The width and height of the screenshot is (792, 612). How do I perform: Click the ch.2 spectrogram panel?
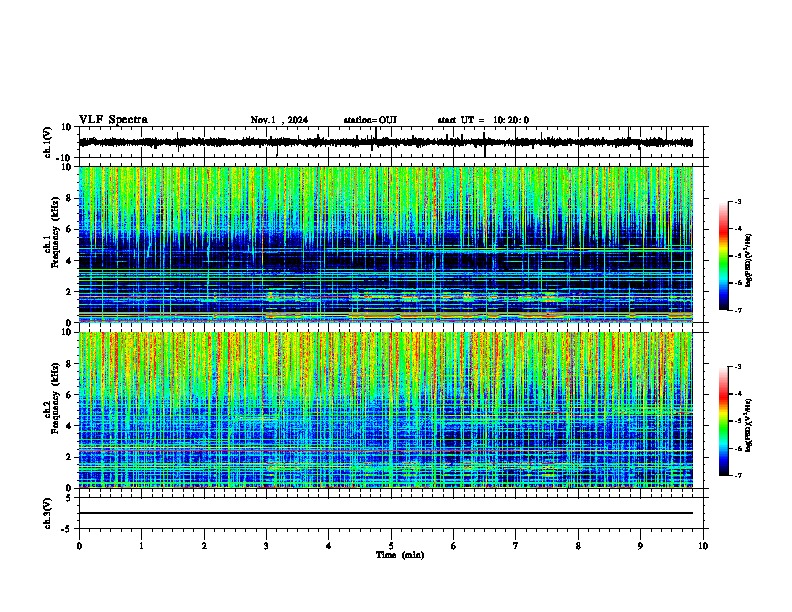[x=386, y=410]
